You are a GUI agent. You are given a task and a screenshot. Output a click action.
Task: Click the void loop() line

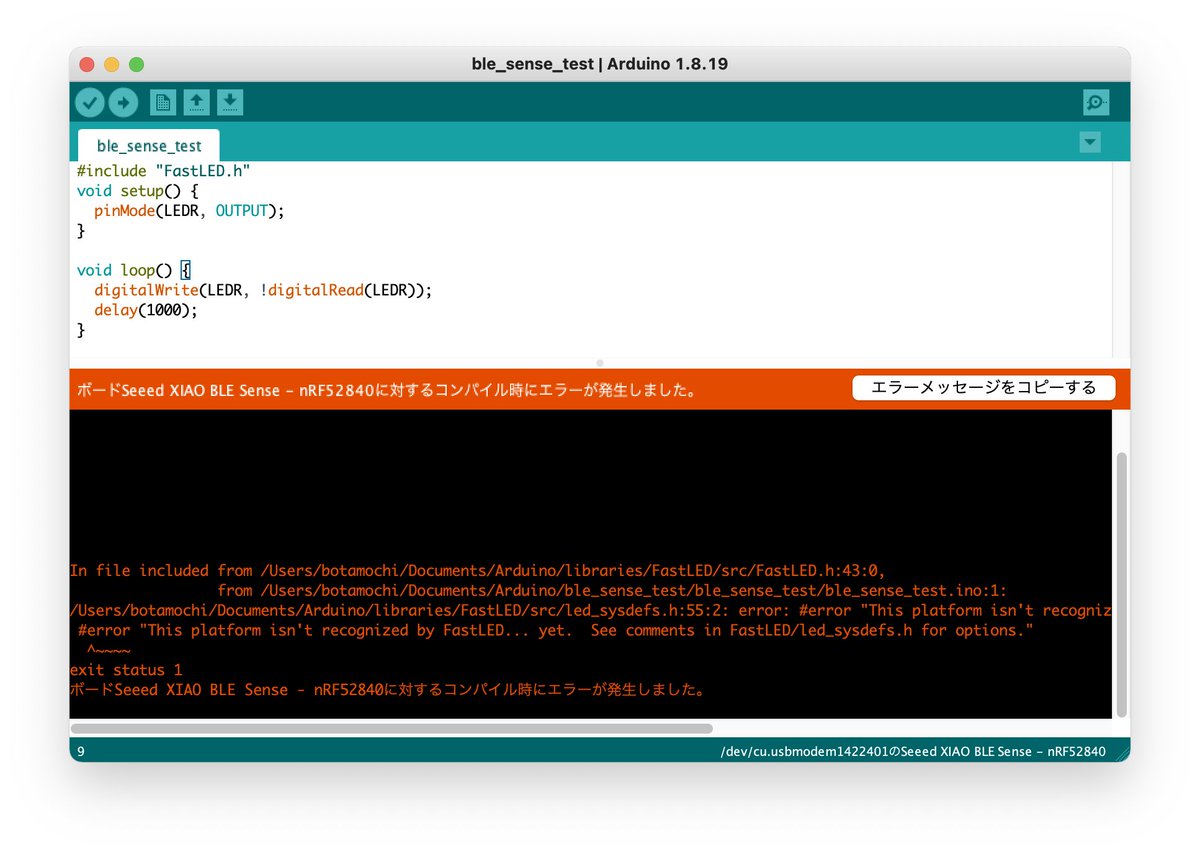(133, 270)
